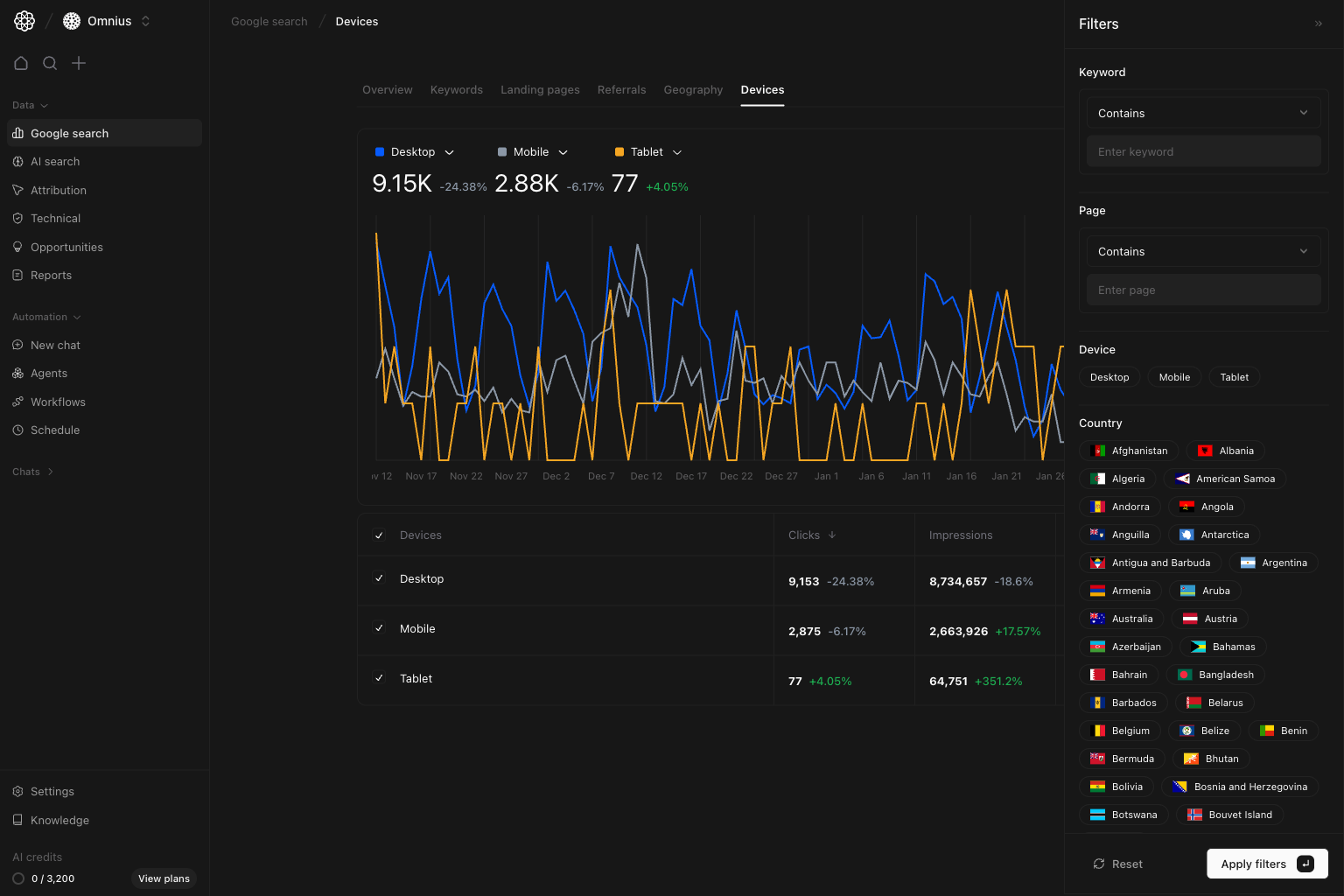The image size is (1344, 896).
Task: Open the Omnius workspace switcher
Action: [108, 21]
